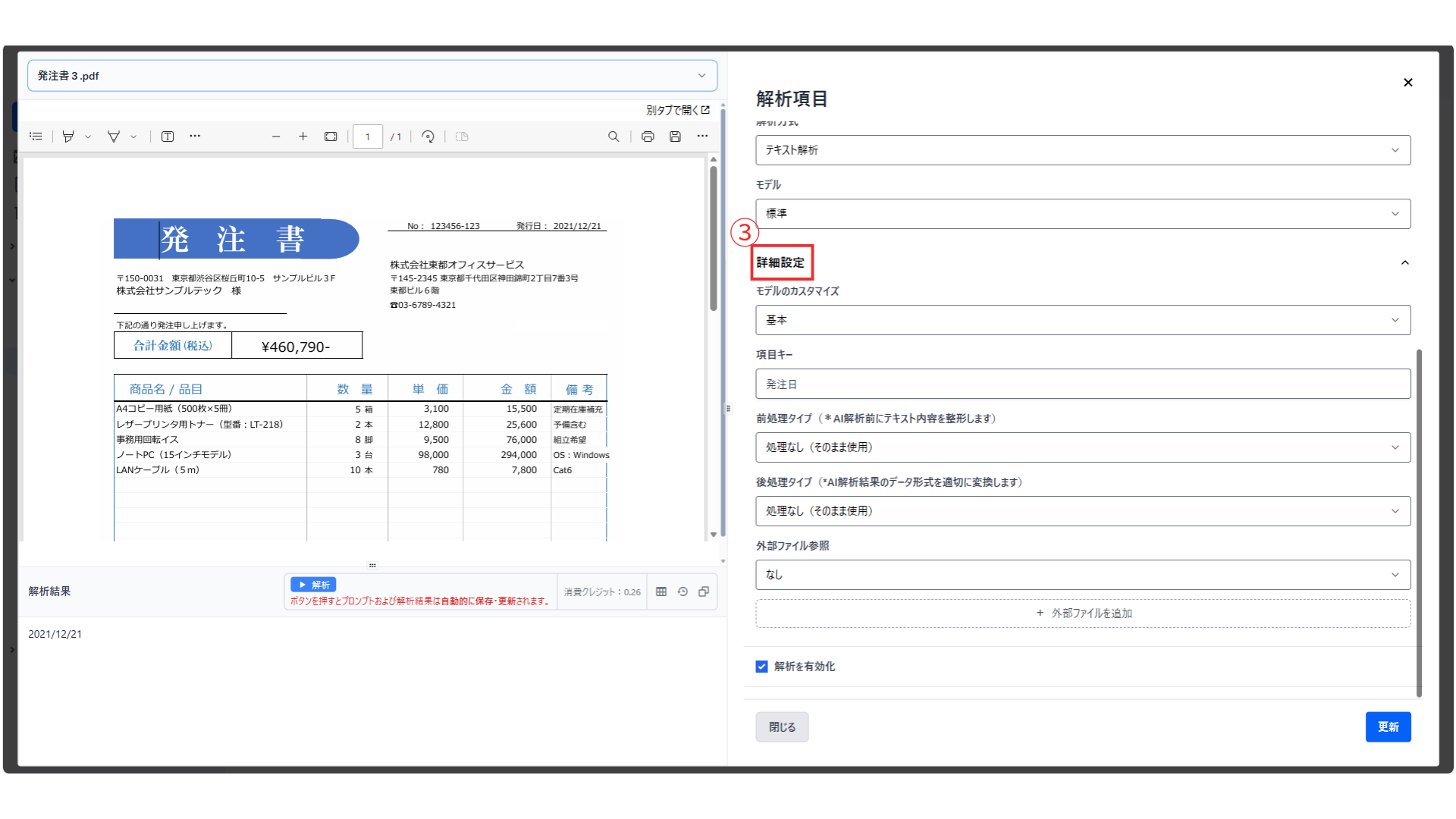Image resolution: width=1456 pixels, height=819 pixels.
Task: Select the add text box tool
Action: (168, 136)
